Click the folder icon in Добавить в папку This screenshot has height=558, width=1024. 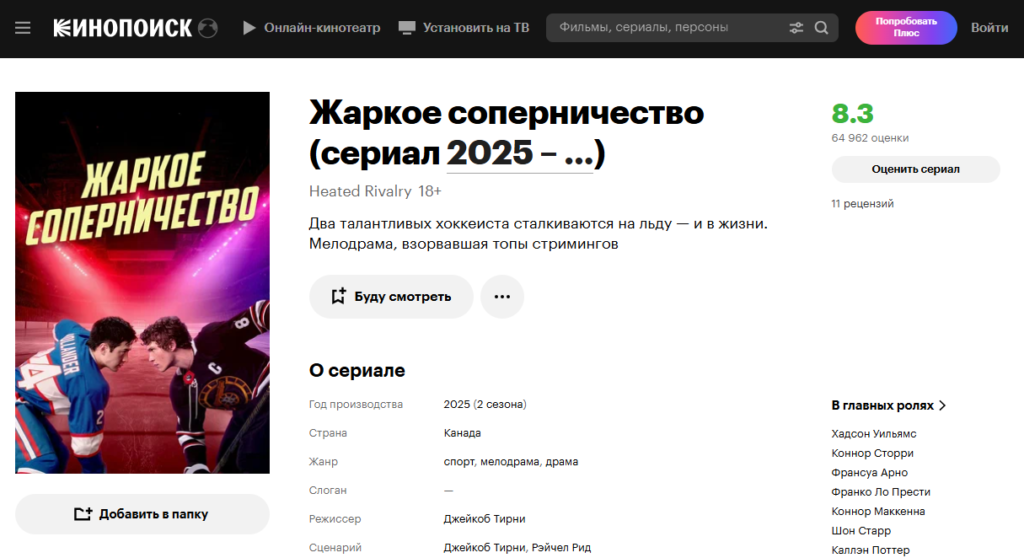84,514
